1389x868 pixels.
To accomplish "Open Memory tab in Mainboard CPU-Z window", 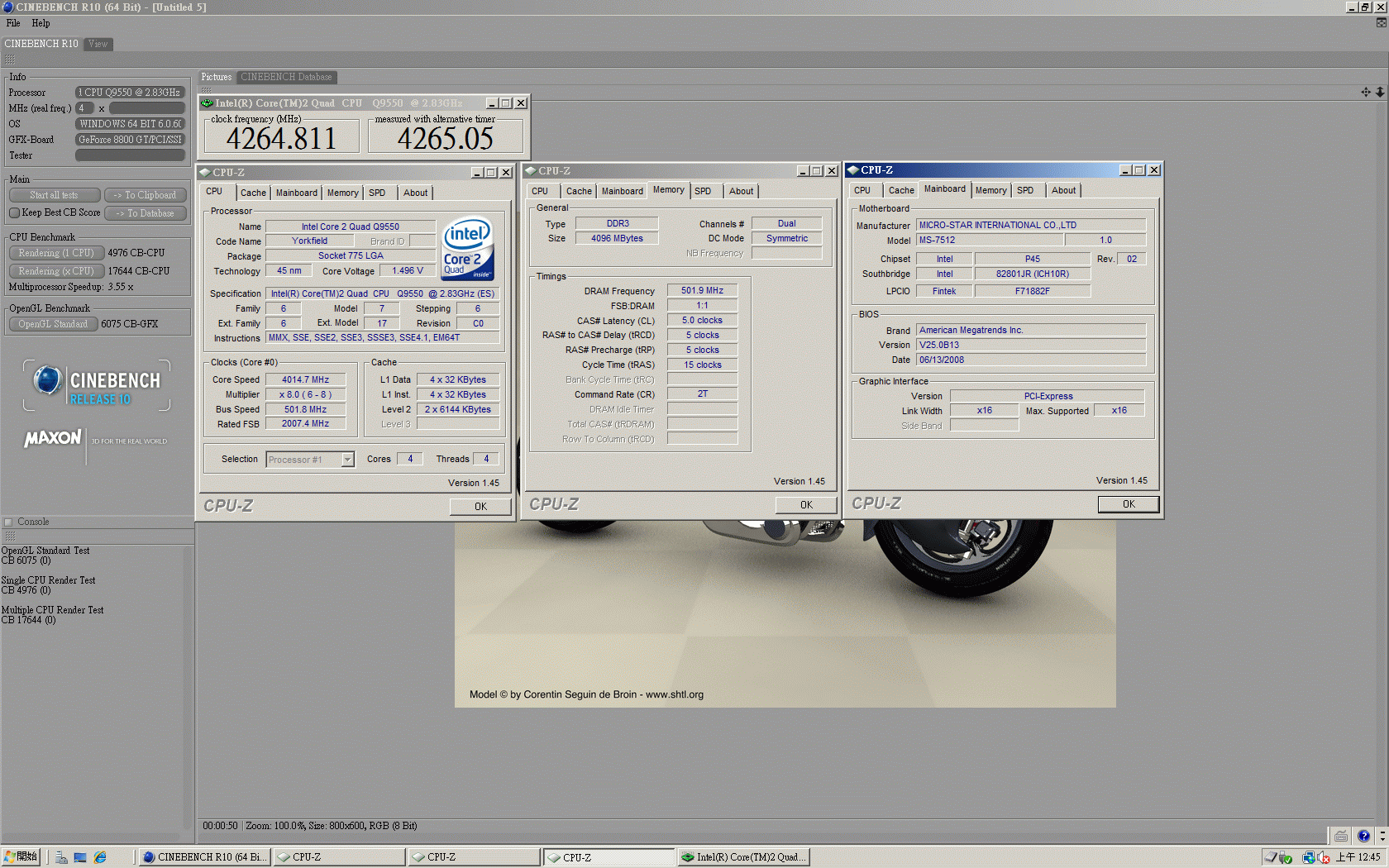I will pyautogui.click(x=990, y=190).
